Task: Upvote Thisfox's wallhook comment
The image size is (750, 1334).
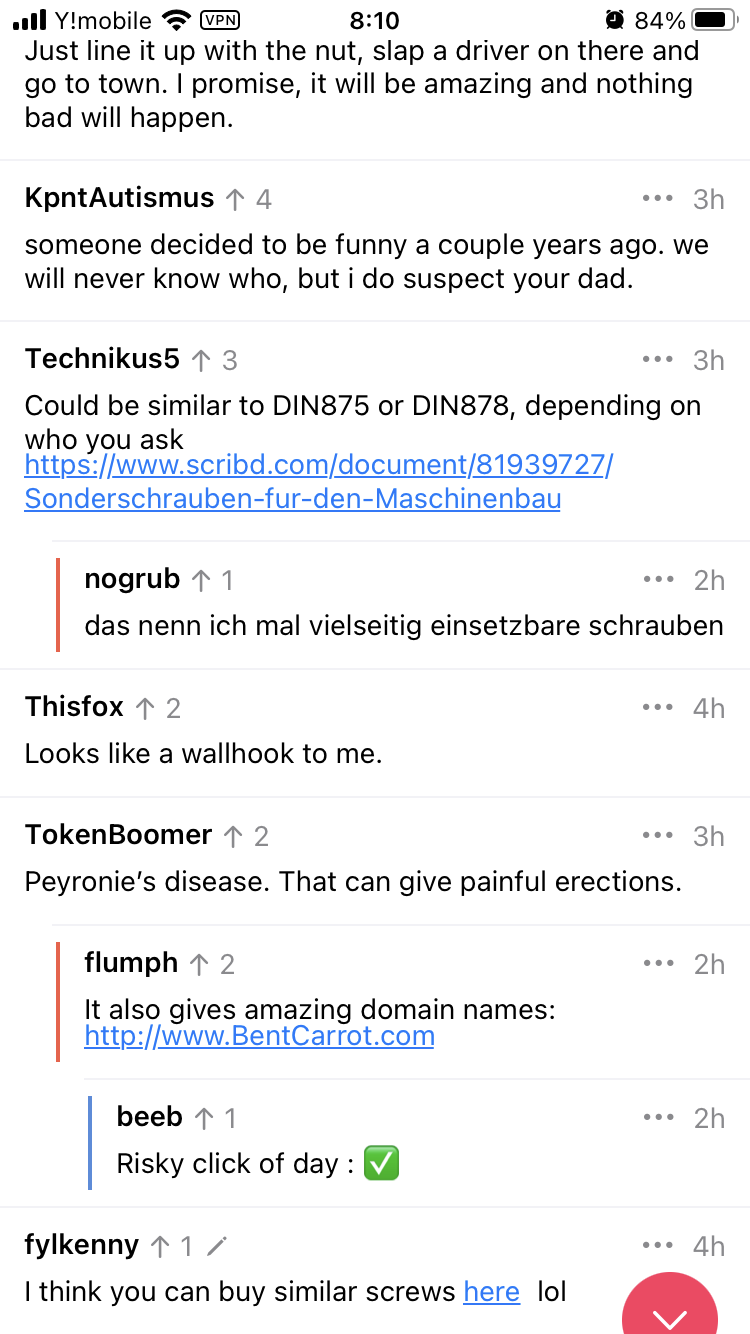Action: pos(145,709)
